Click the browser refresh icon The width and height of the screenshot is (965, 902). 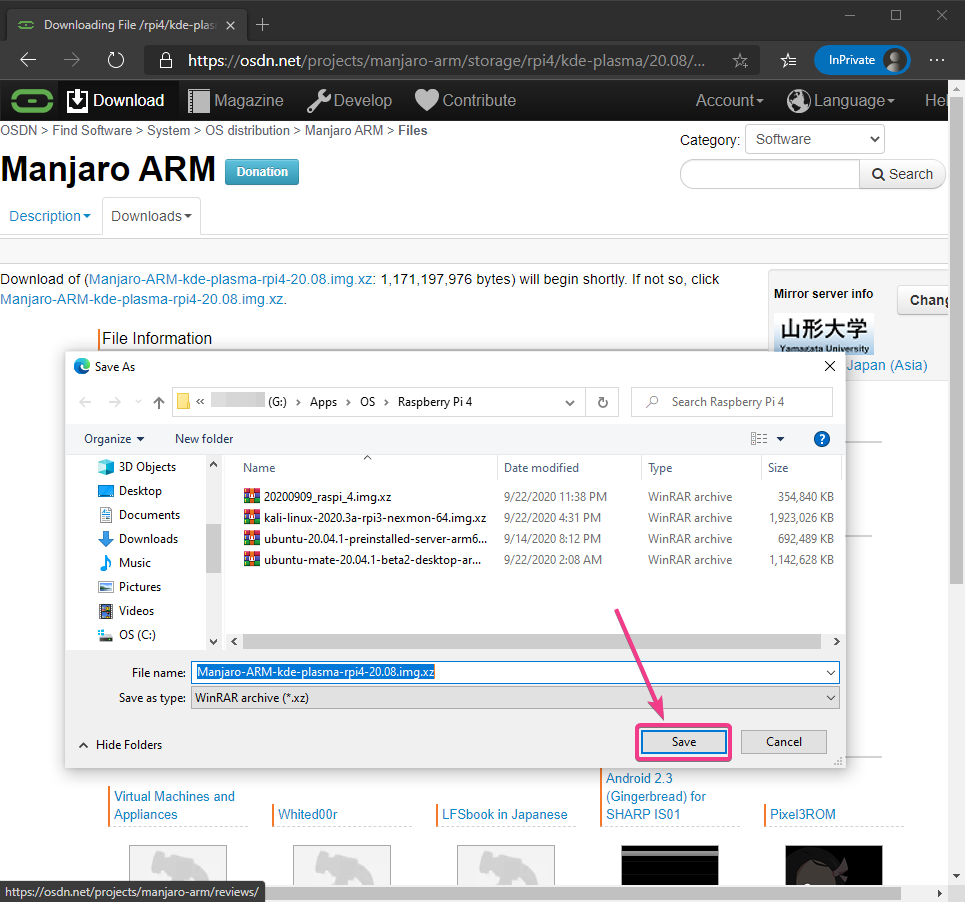click(x=115, y=60)
